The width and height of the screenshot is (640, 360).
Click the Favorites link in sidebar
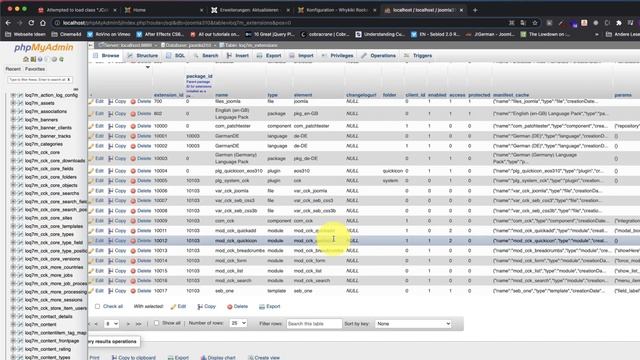(x=35, y=69)
